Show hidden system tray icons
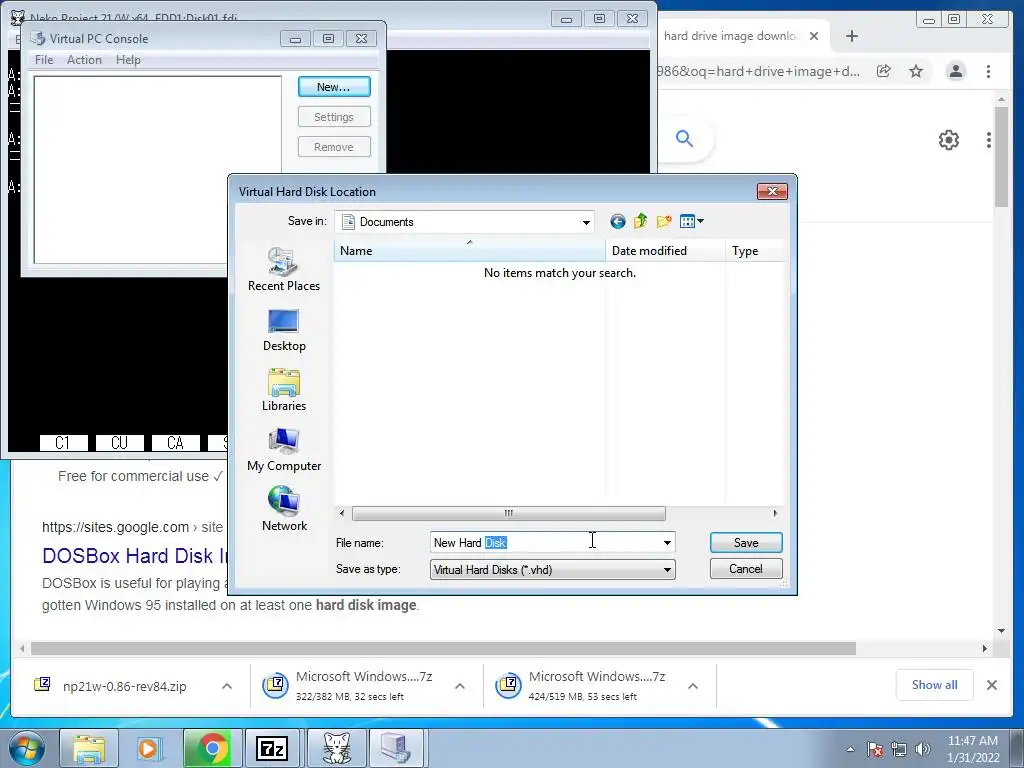This screenshot has height=768, width=1024. 850,749
